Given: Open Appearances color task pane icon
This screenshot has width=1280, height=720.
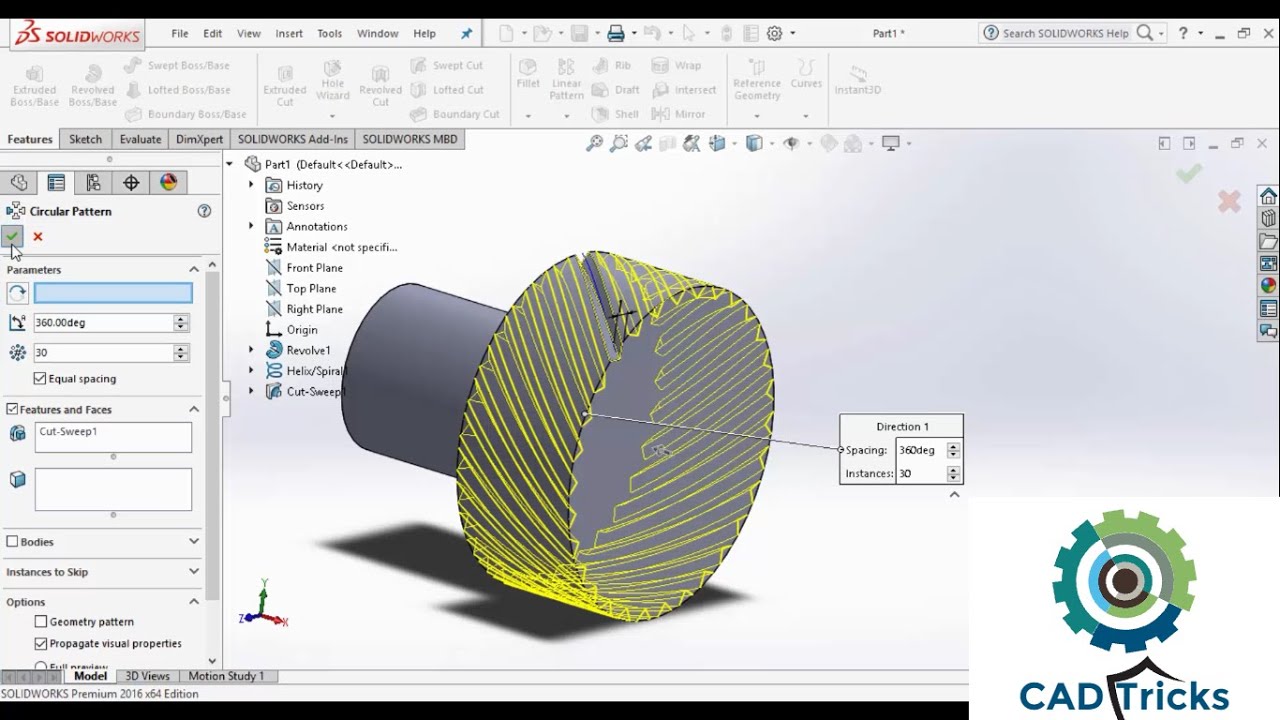Looking at the screenshot, I should click(x=1268, y=286).
